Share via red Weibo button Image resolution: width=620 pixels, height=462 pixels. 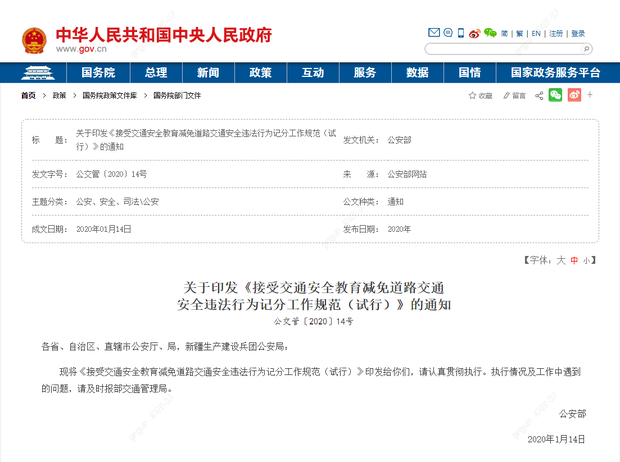(x=574, y=95)
